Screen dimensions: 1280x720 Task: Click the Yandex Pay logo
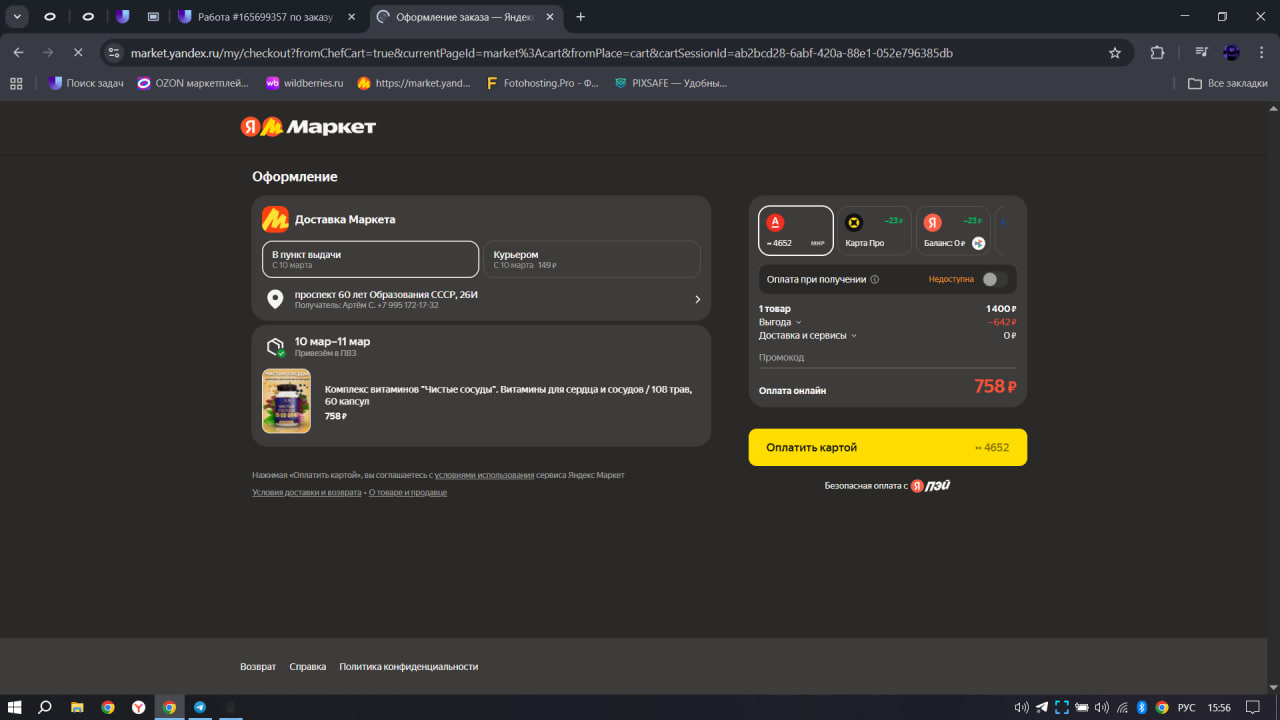(930, 486)
